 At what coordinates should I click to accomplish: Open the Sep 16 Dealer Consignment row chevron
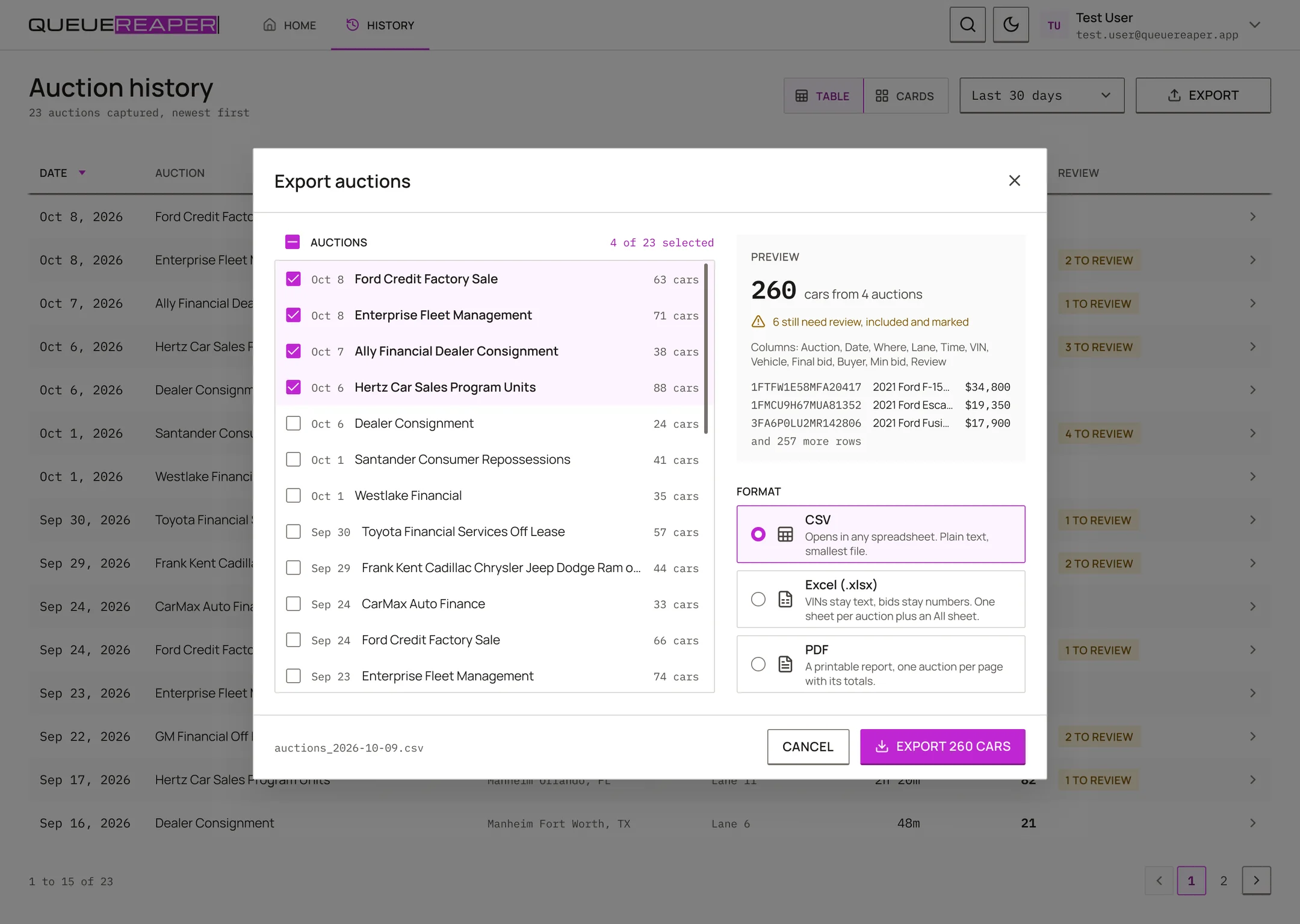coord(1253,823)
